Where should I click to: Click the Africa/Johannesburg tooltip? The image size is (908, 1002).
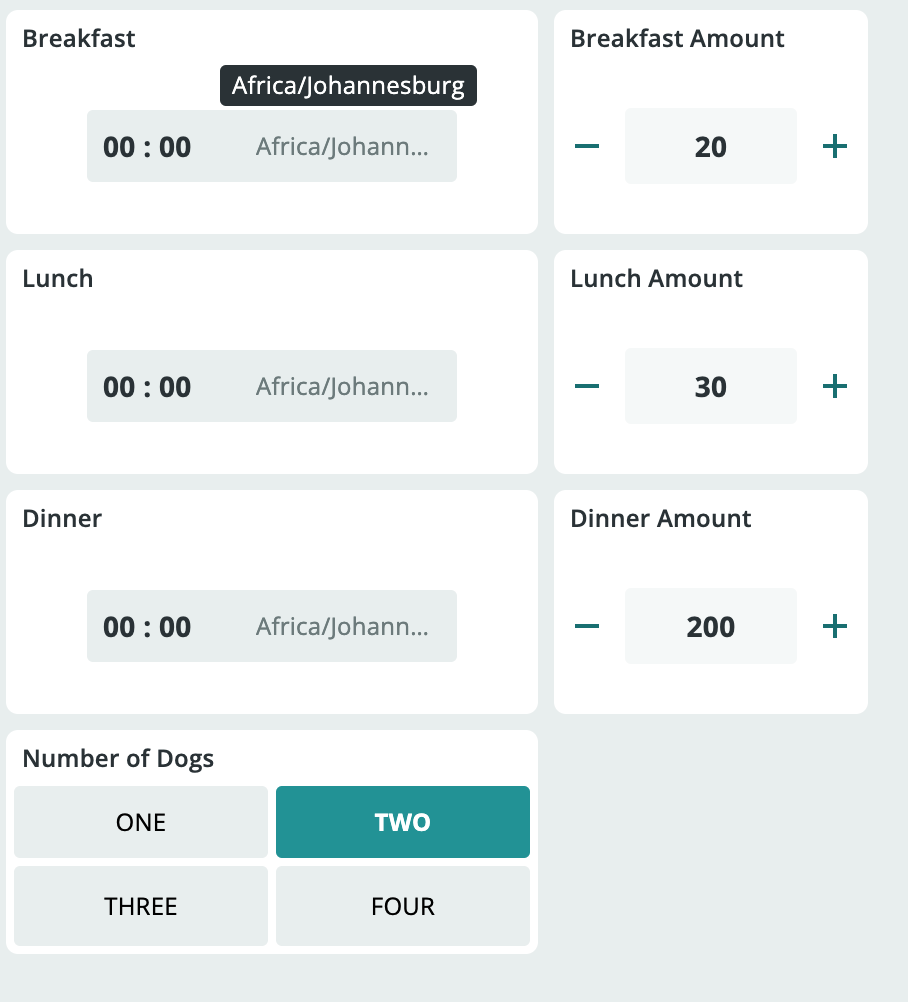348,86
